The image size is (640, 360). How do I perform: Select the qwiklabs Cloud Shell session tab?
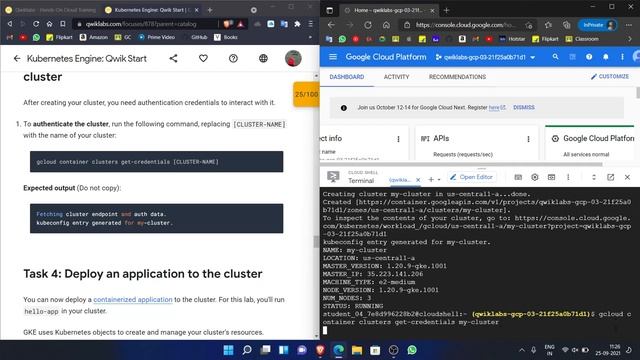400,180
